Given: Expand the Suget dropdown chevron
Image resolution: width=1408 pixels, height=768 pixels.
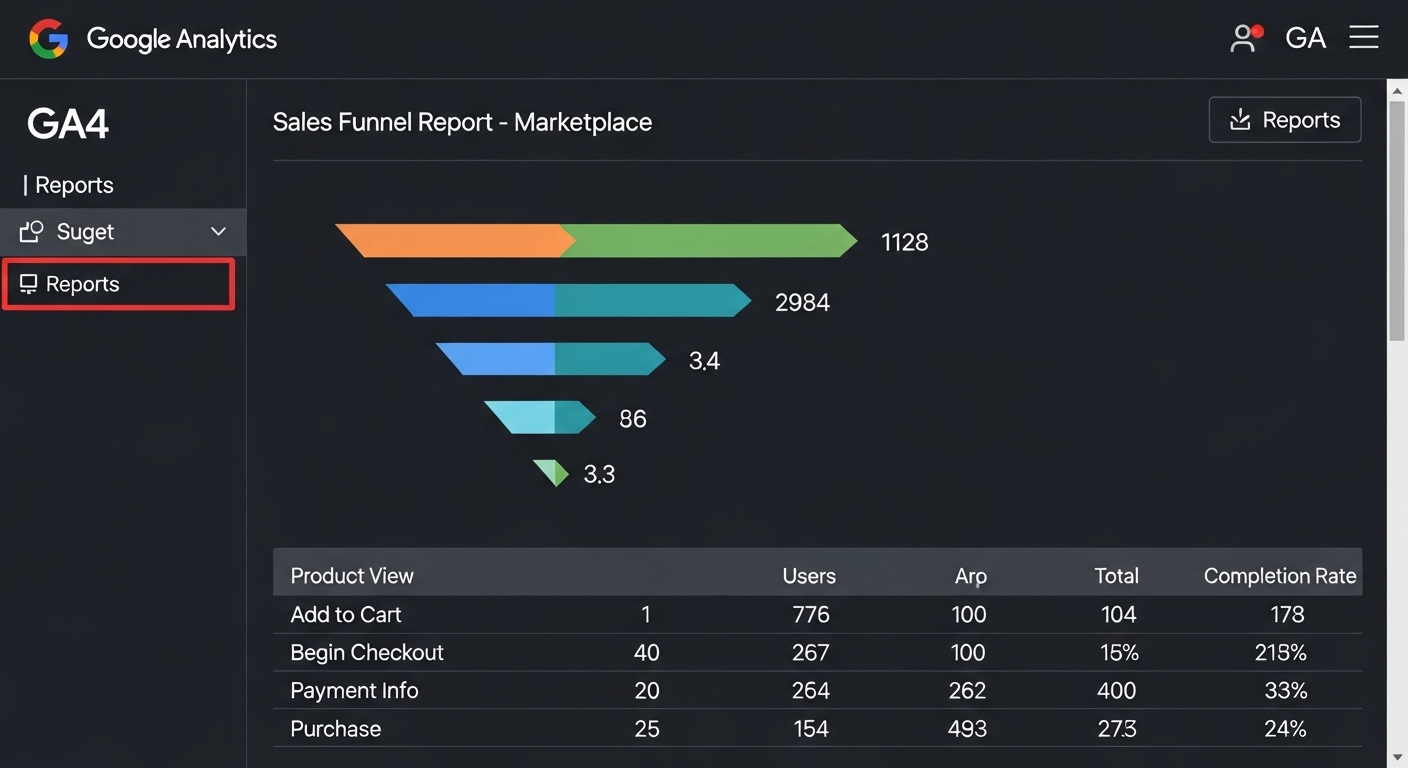Looking at the screenshot, I should [218, 232].
